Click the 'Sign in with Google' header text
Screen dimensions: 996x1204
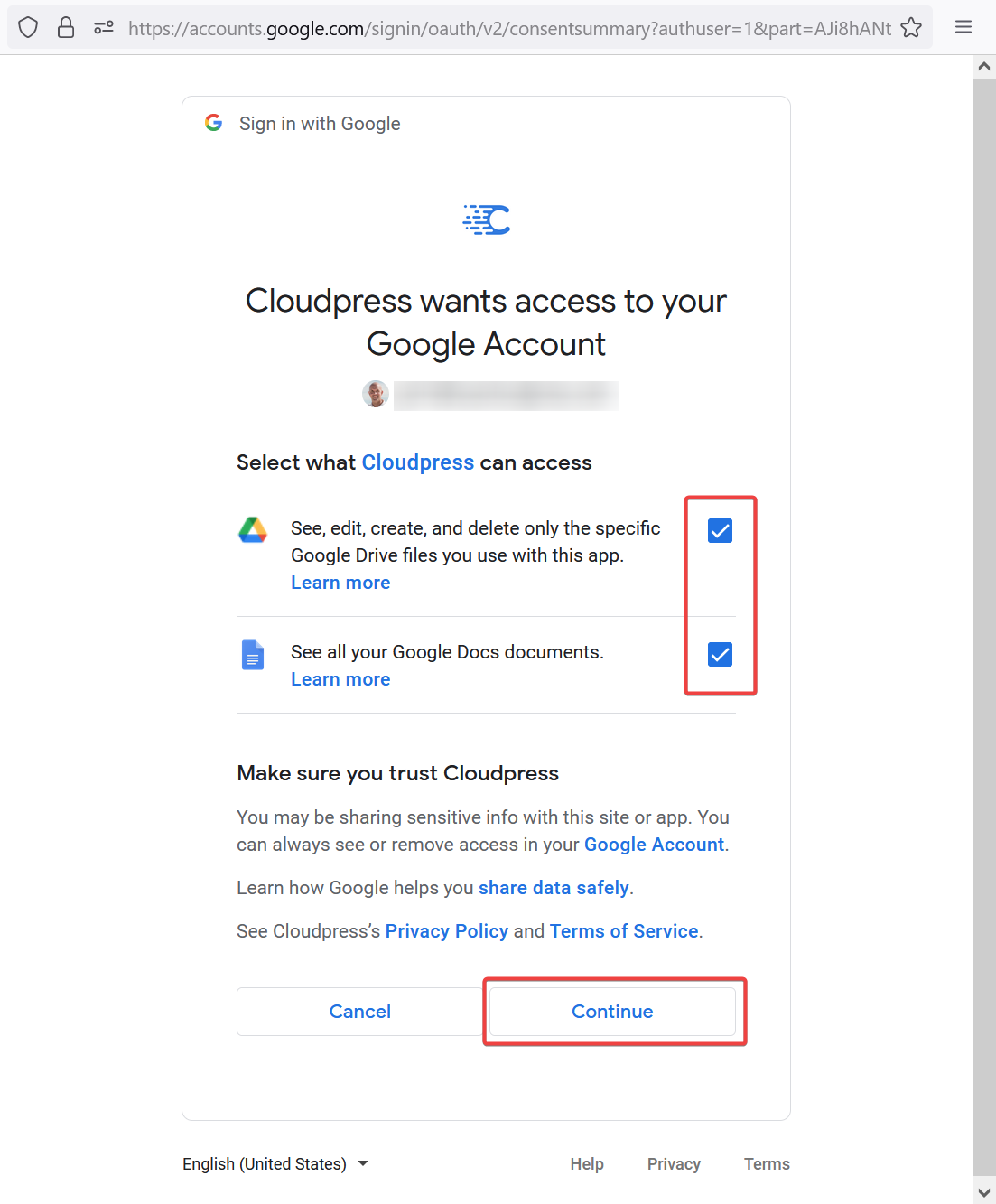tap(320, 124)
